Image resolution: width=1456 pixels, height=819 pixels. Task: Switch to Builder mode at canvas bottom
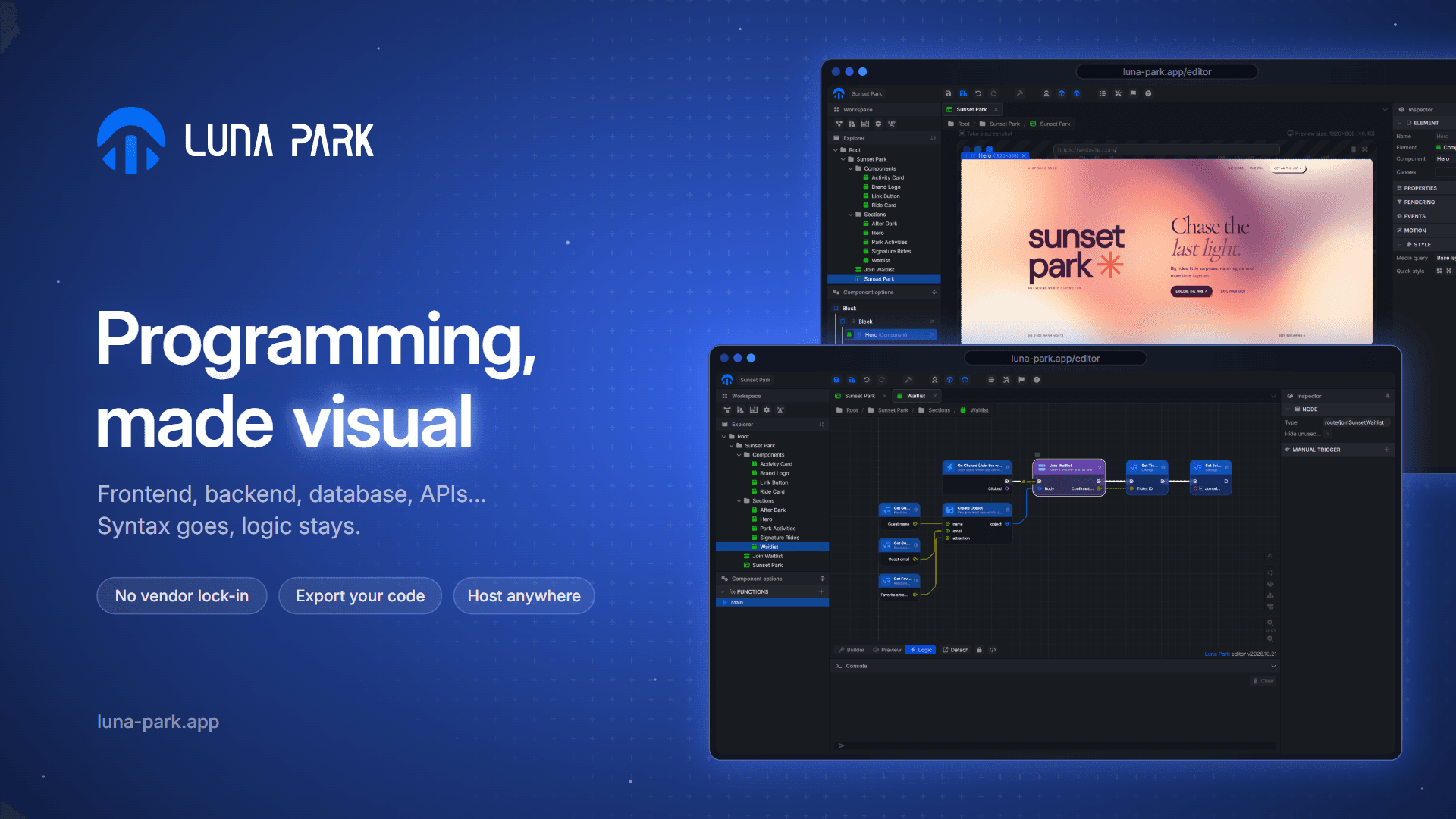pyautogui.click(x=852, y=650)
